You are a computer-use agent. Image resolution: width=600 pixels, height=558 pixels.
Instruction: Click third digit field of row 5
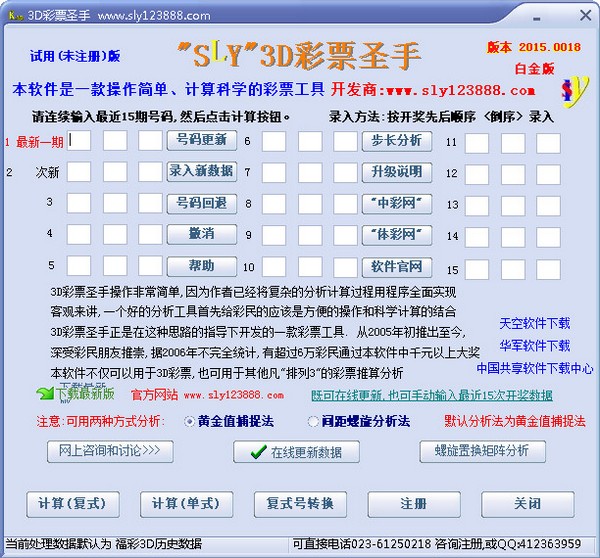[x=150, y=266]
